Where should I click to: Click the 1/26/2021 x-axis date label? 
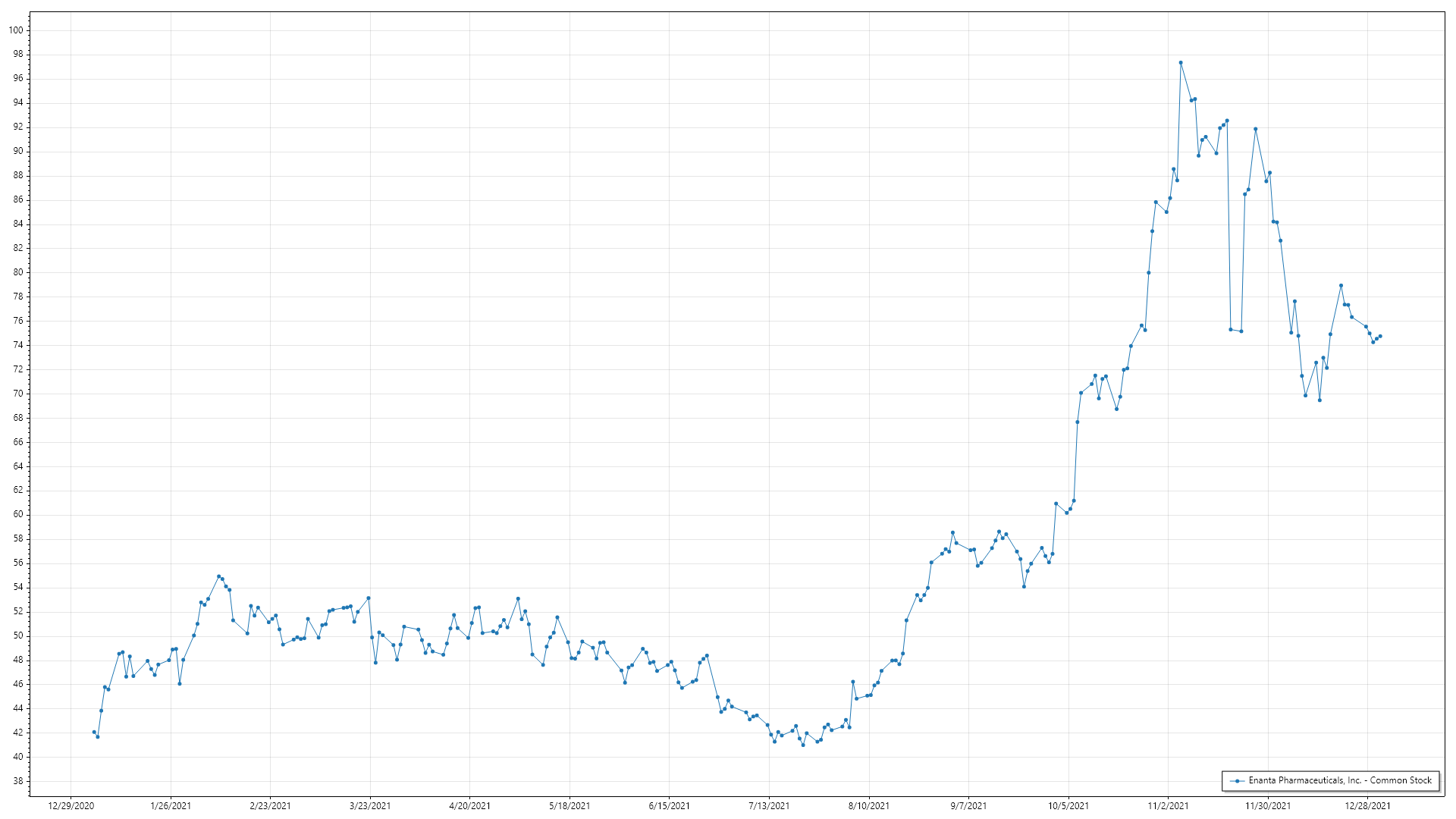(x=171, y=805)
